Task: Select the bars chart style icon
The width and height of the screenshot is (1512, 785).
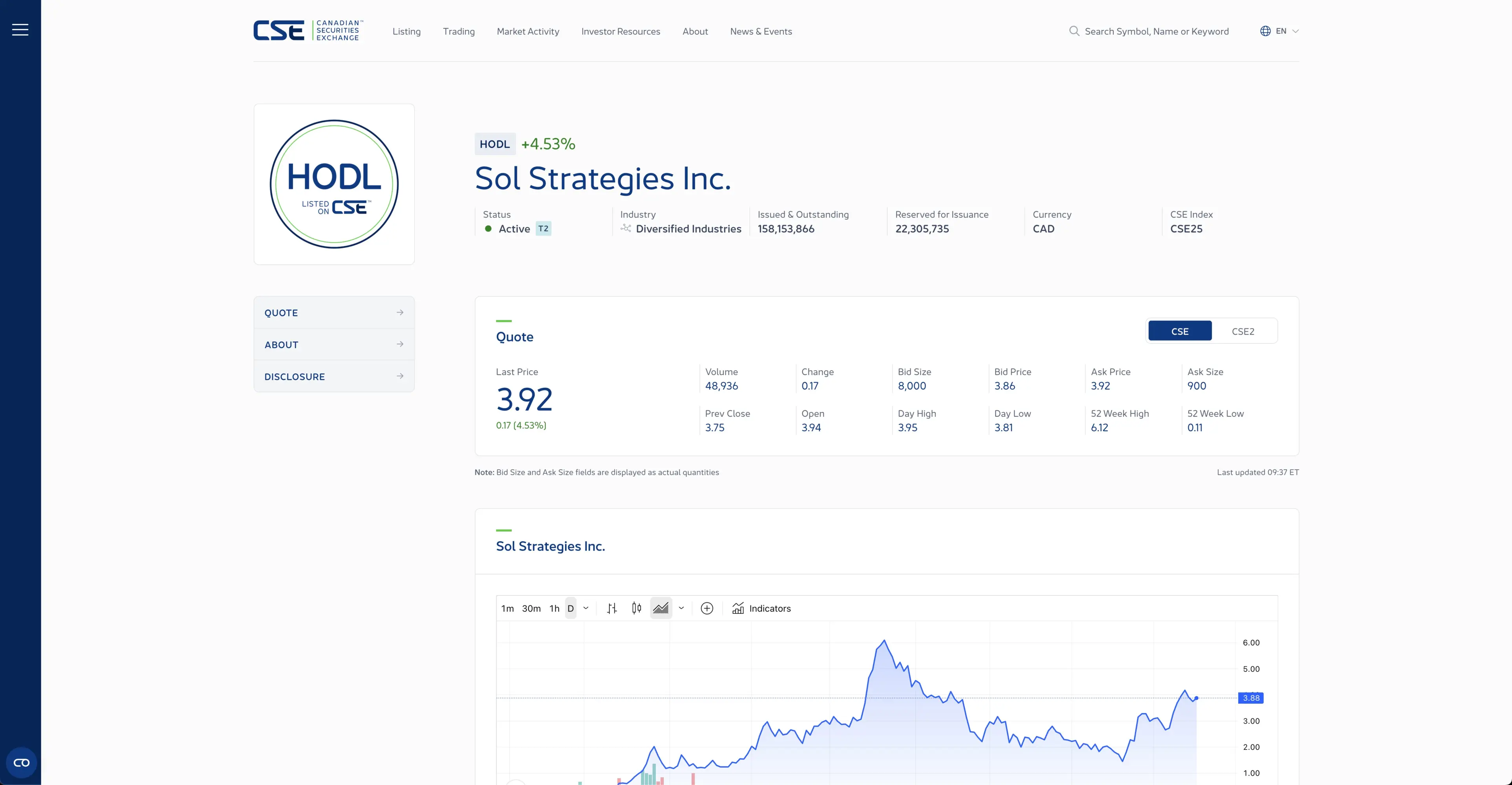Action: pos(612,608)
